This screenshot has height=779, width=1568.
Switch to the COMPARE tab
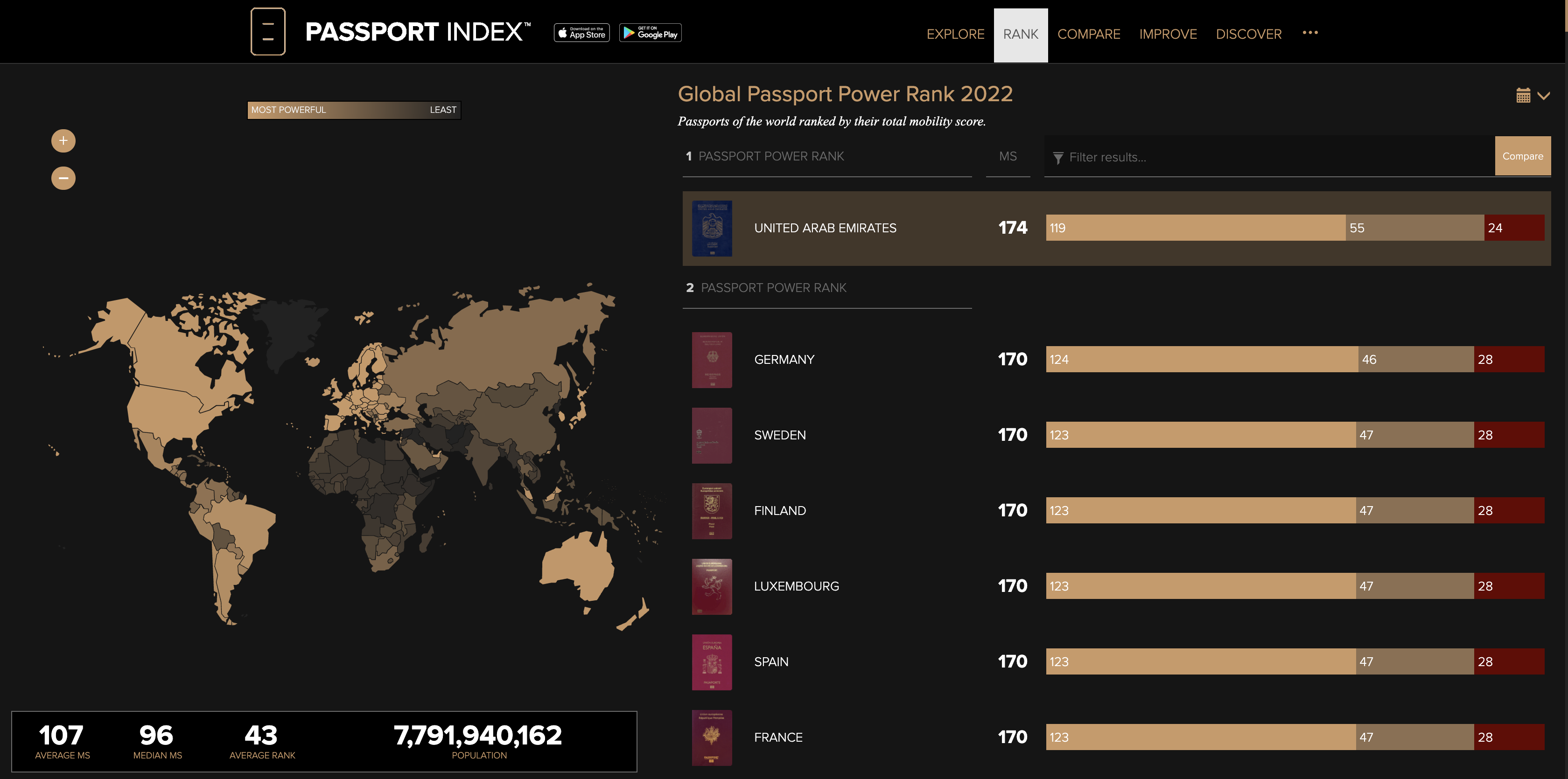(x=1089, y=34)
